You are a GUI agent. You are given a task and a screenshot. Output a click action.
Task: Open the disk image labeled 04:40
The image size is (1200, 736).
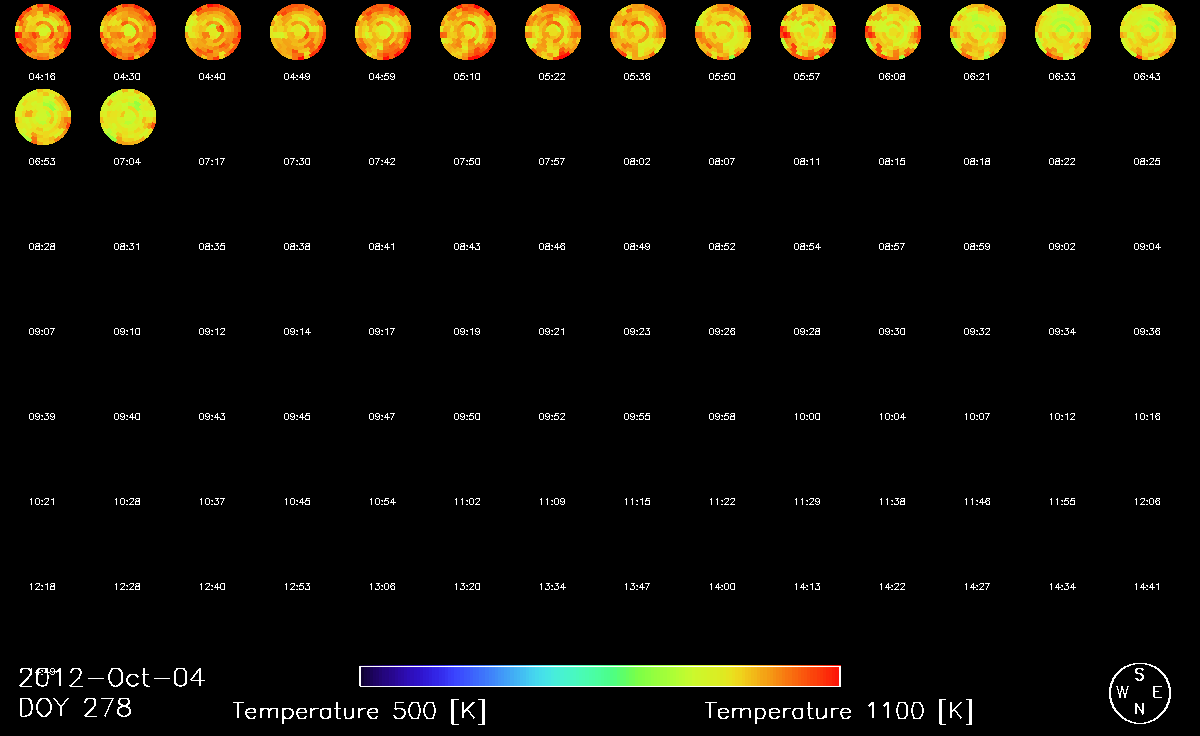coord(213,32)
